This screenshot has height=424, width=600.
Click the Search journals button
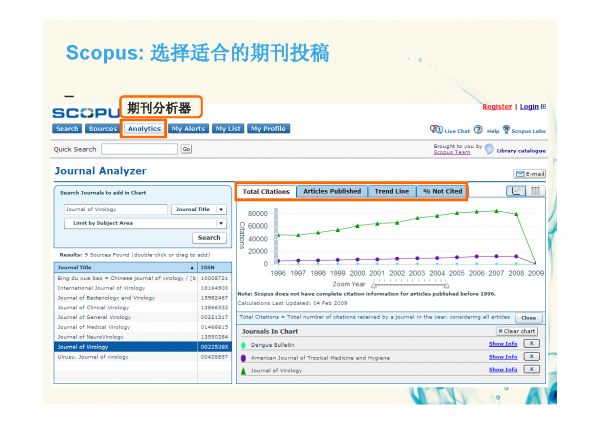pyautogui.click(x=209, y=238)
